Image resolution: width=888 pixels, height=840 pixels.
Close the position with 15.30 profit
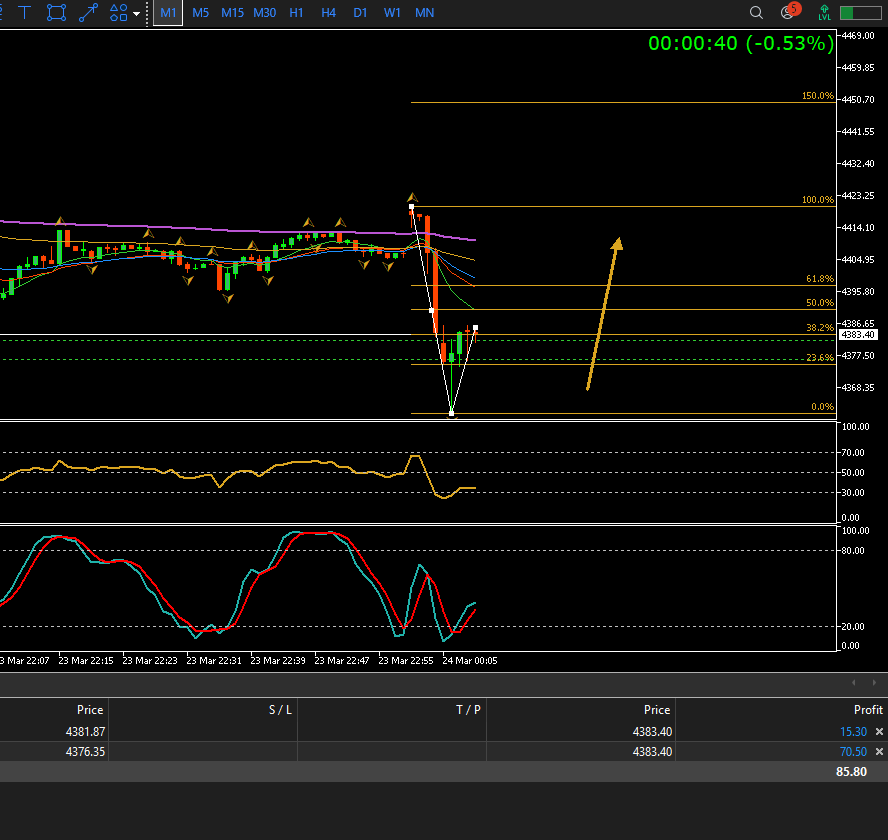[x=879, y=732]
